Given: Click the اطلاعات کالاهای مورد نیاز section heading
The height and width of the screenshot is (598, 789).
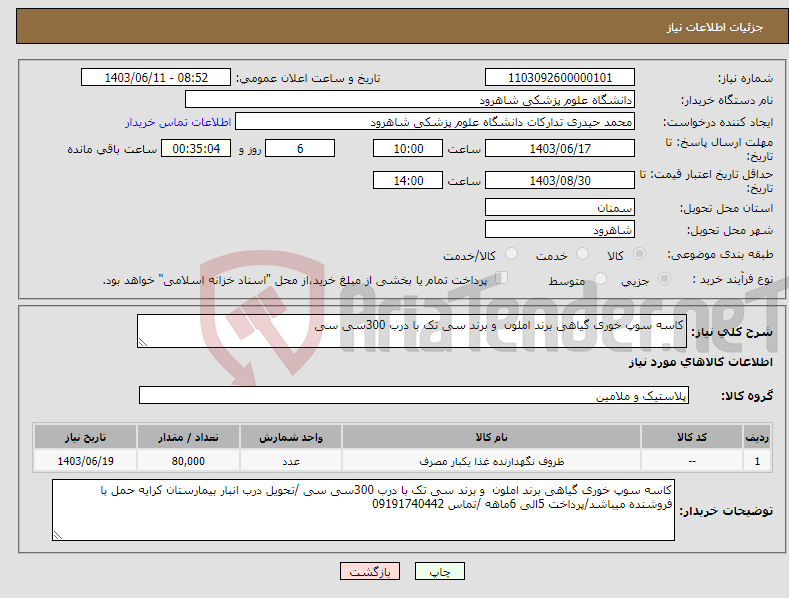Looking at the screenshot, I should (700, 362).
